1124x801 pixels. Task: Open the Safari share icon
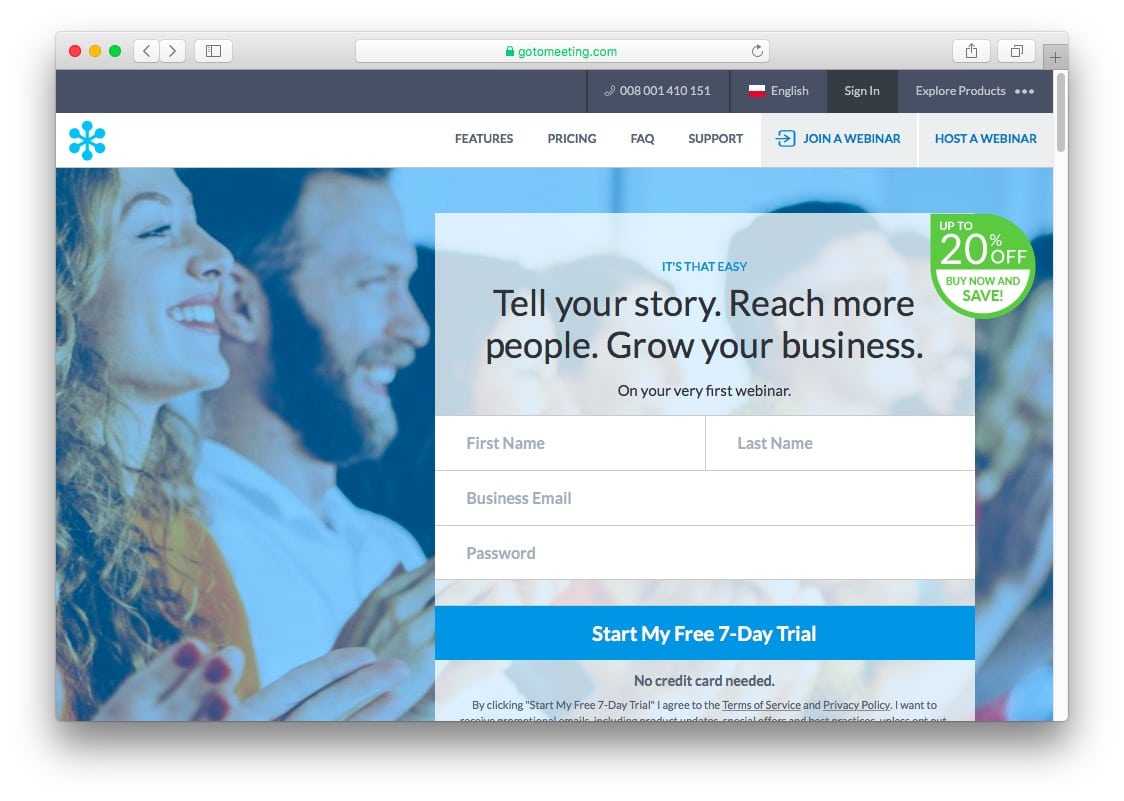(x=971, y=51)
